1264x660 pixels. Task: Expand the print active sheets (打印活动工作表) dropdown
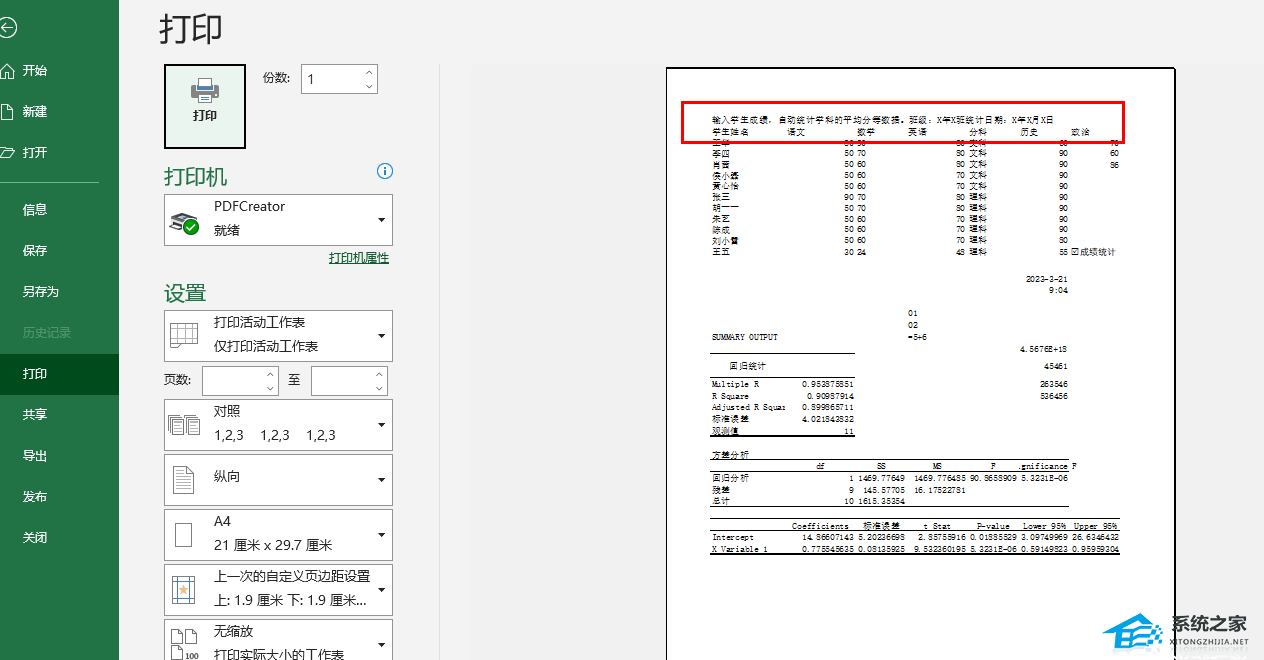coord(381,335)
